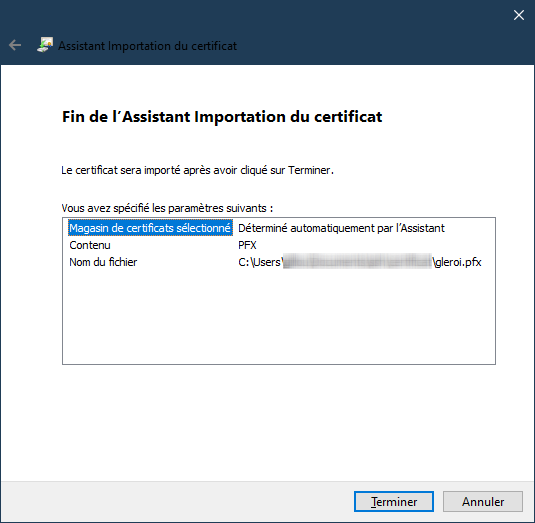Click the certificate import wizard icon

pos(45,45)
